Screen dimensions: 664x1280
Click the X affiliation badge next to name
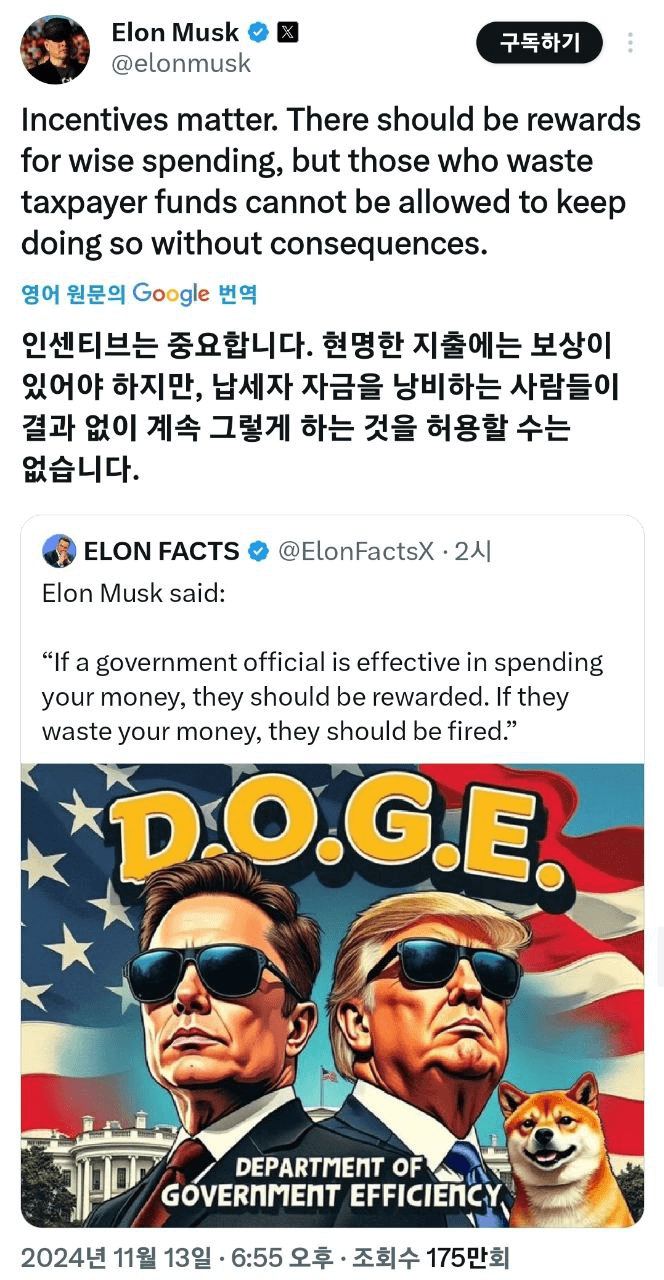click(287, 32)
